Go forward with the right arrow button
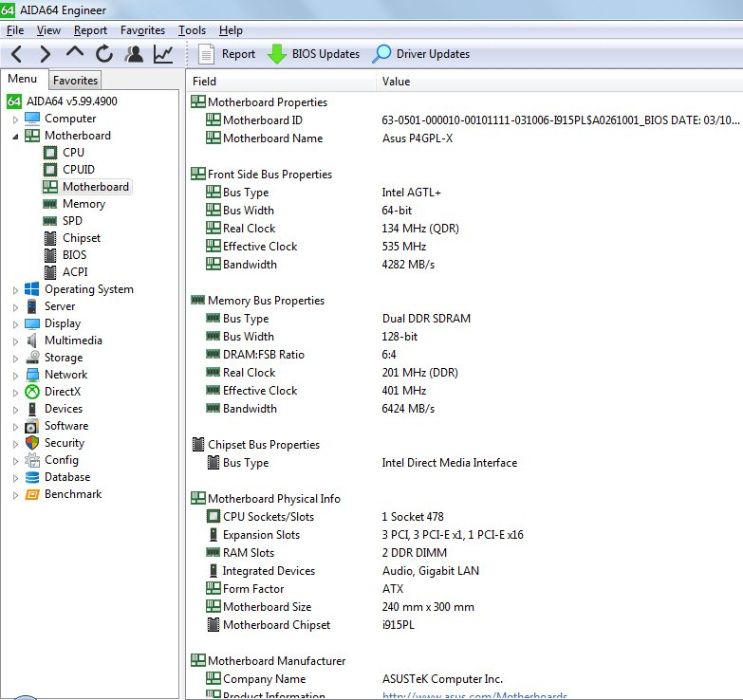The width and height of the screenshot is (743, 700). pos(45,54)
